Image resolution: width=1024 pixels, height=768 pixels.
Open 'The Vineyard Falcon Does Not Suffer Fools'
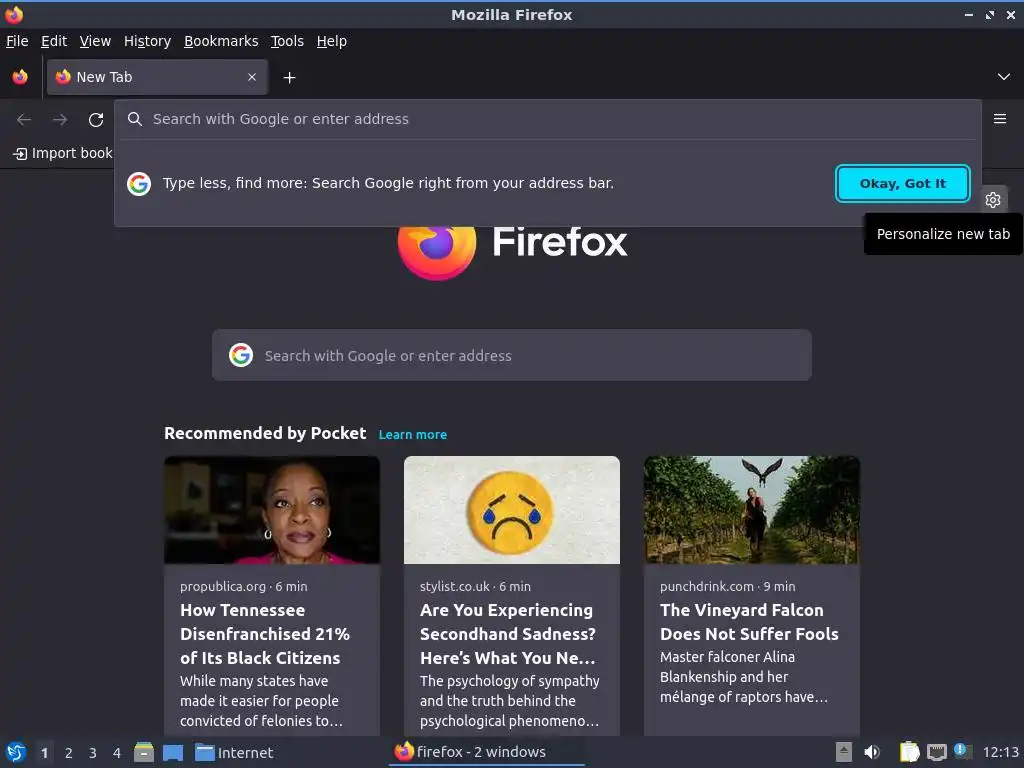[x=749, y=622]
